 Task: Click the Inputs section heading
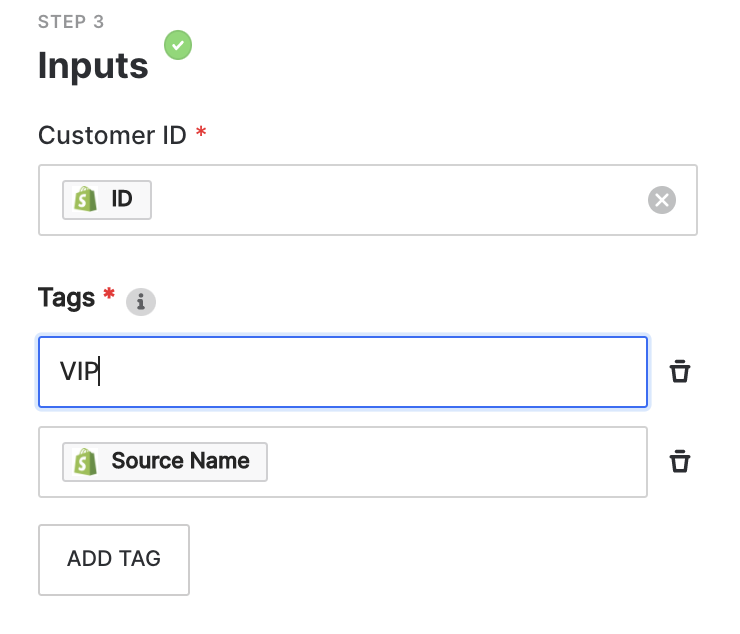[x=93, y=66]
